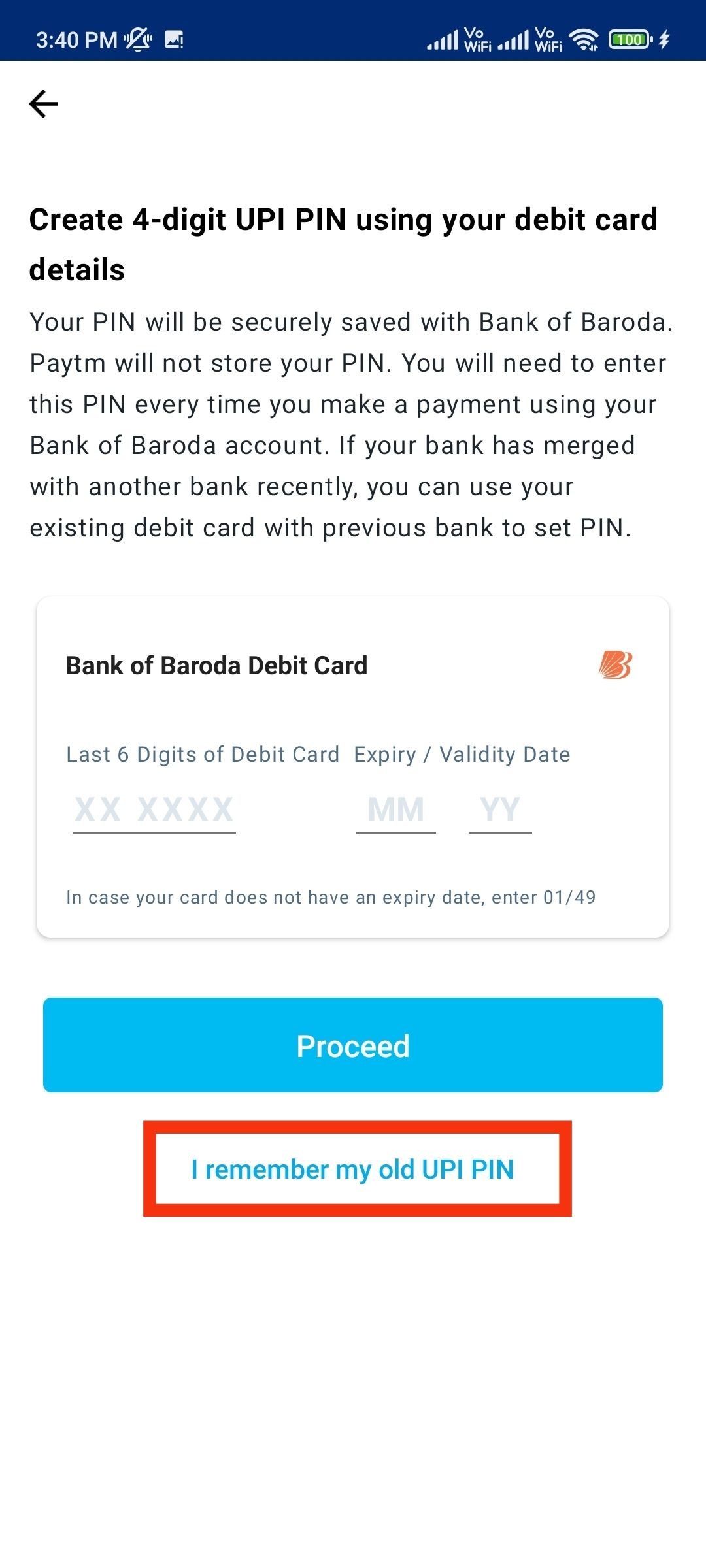706x1568 pixels.
Task: Tap the Create 4-digit UPI PIN heading
Action: coord(343,244)
